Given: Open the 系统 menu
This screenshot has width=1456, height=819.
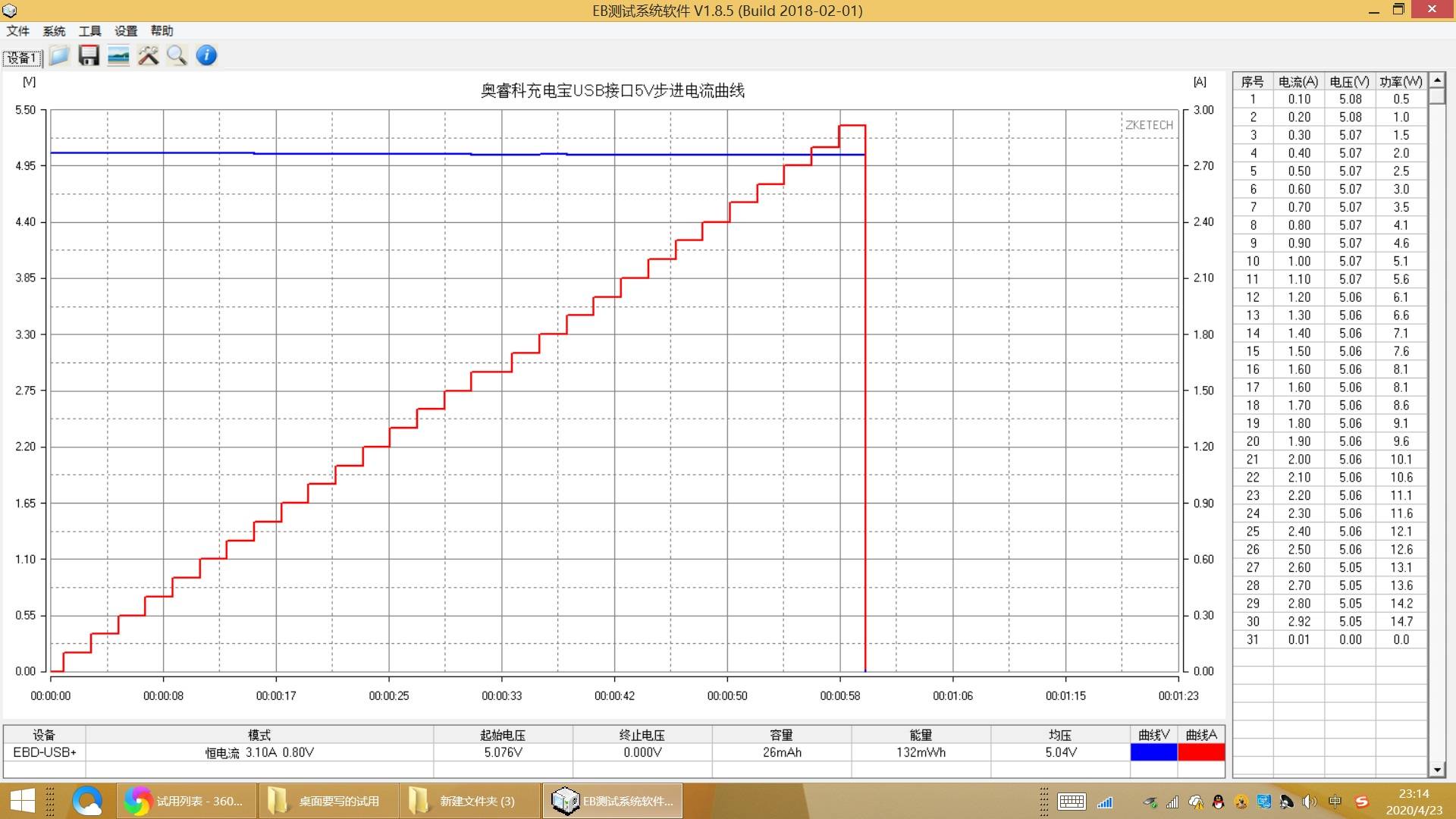Looking at the screenshot, I should pyautogui.click(x=54, y=31).
